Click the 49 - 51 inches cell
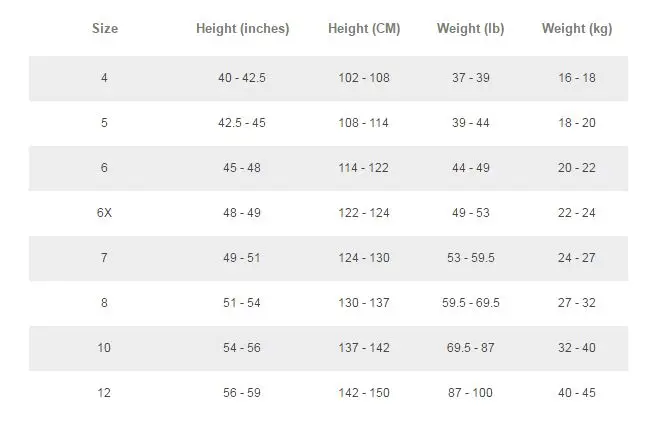 pyautogui.click(x=242, y=258)
